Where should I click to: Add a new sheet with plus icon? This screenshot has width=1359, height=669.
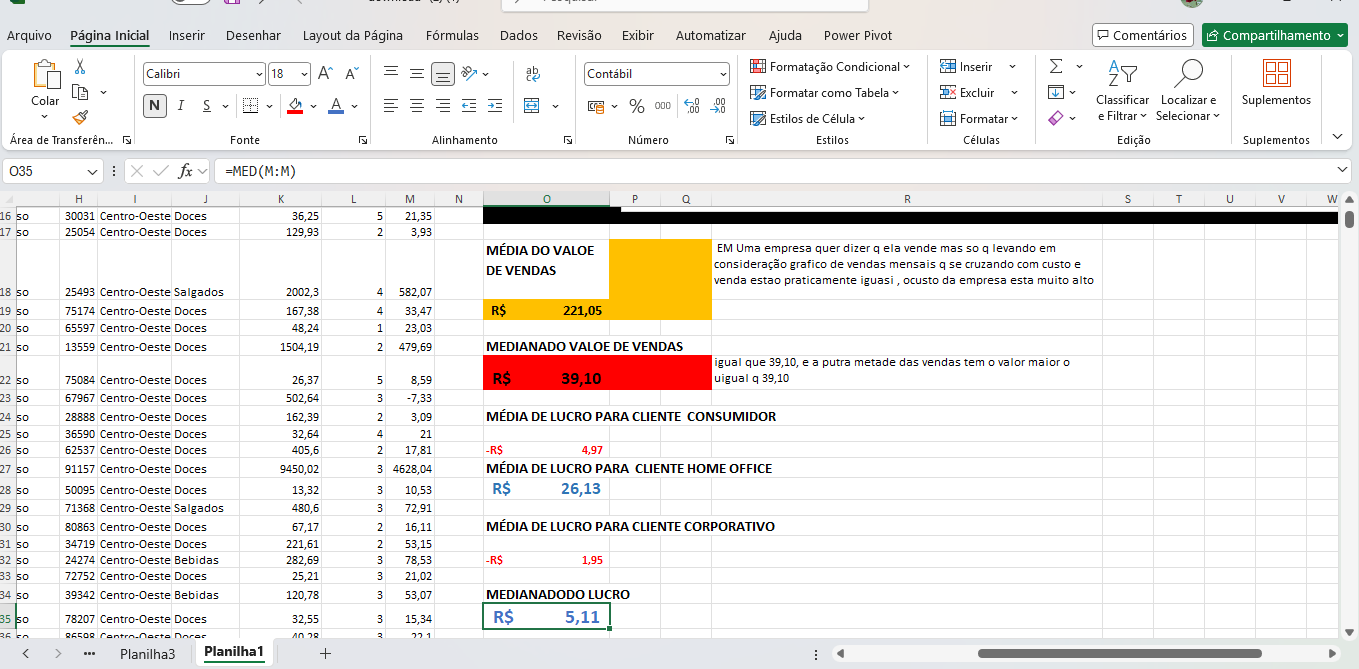point(325,653)
